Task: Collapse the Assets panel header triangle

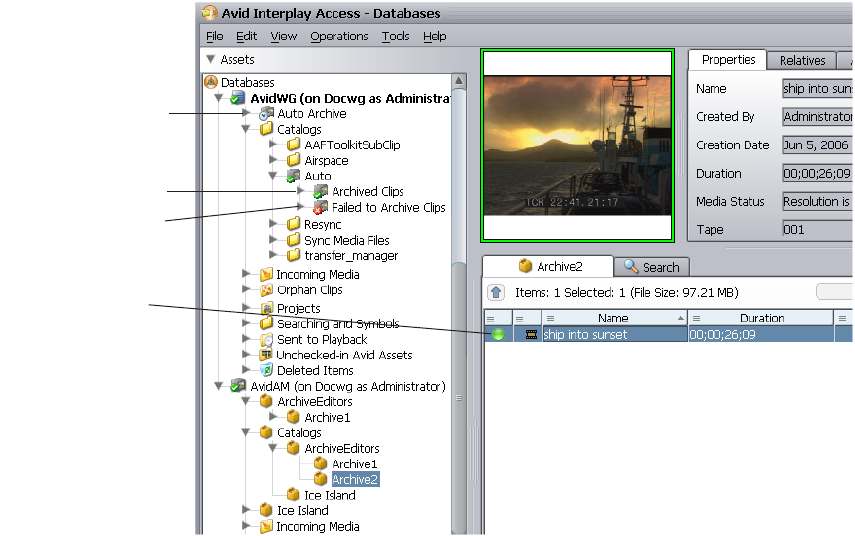Action: tap(210, 60)
